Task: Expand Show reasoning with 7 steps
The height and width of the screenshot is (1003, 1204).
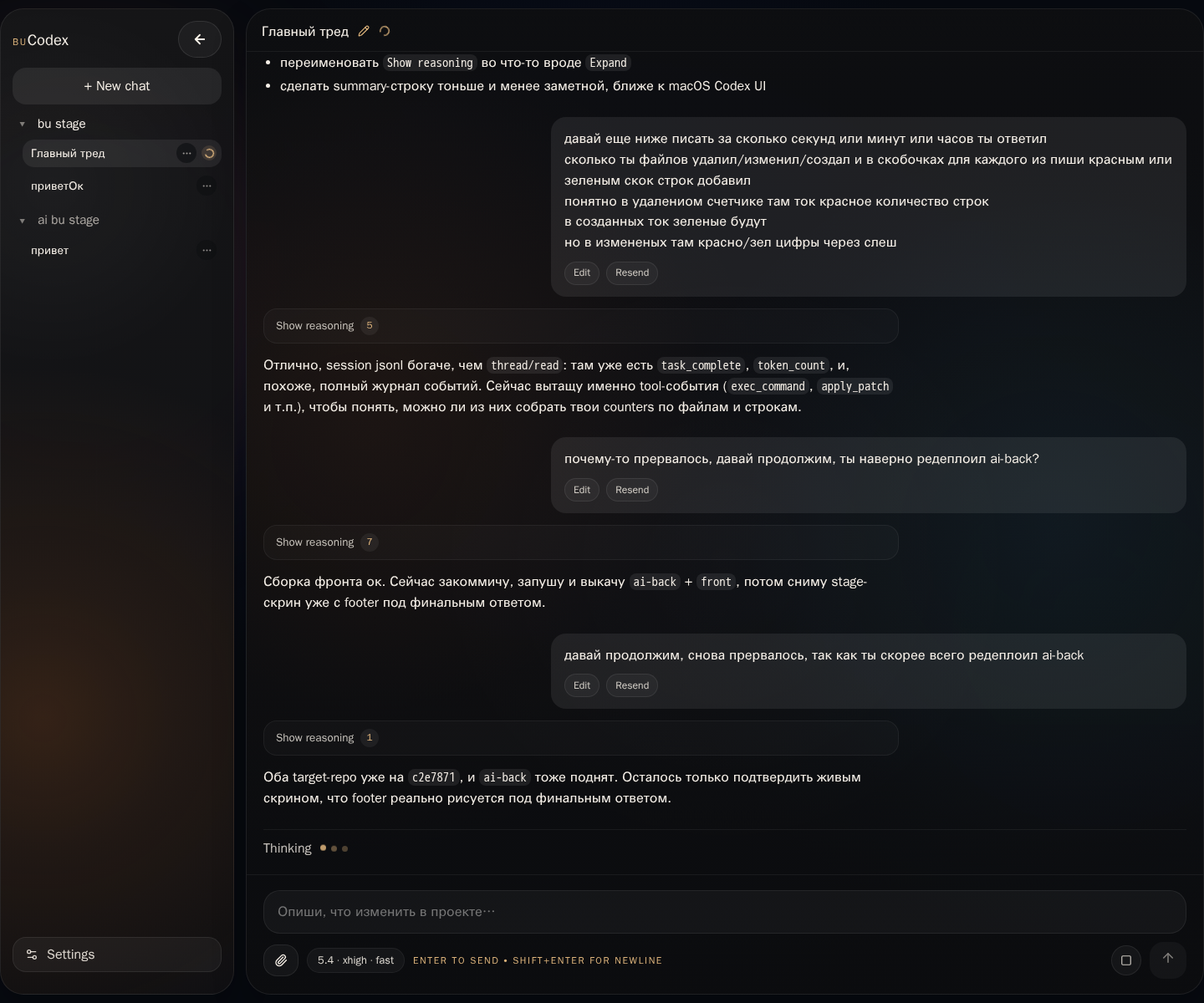Action: [x=315, y=542]
